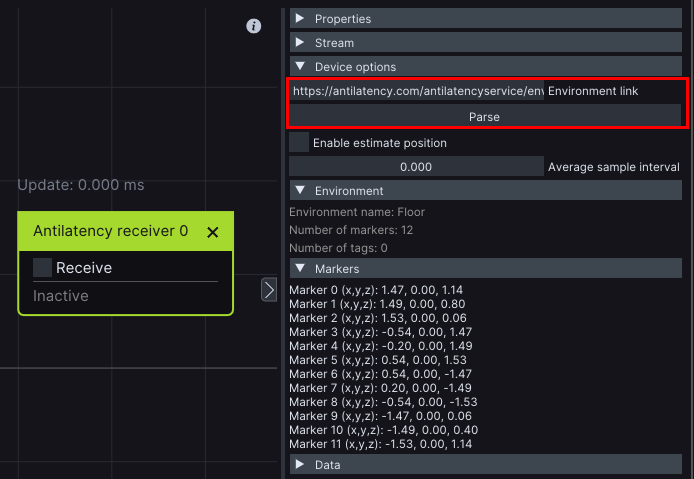Image resolution: width=694 pixels, height=479 pixels.
Task: Enable estimate position checkbox
Action: point(299,143)
